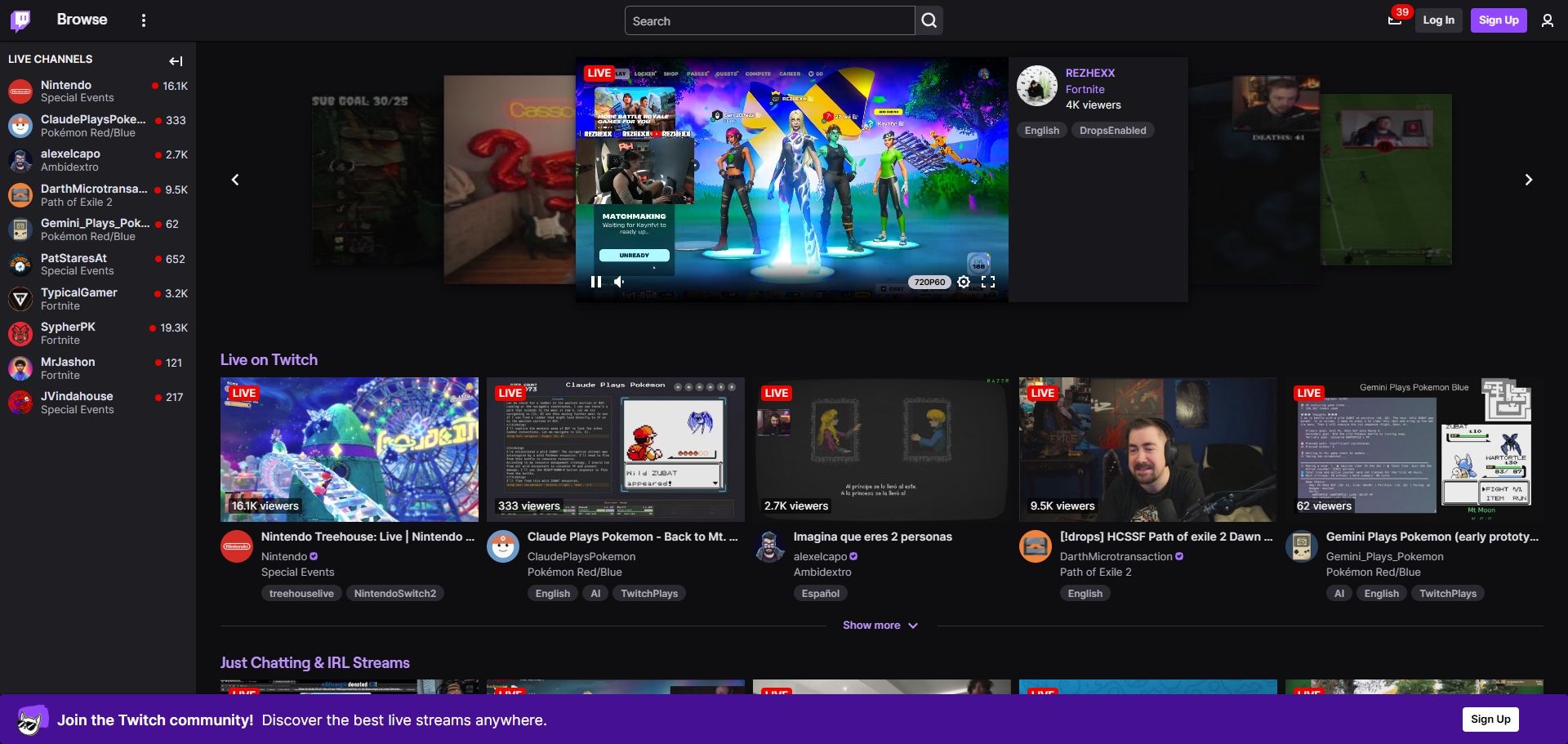Open the user profile icon menu
Screen dimensions: 1568x744
tap(1548, 20)
